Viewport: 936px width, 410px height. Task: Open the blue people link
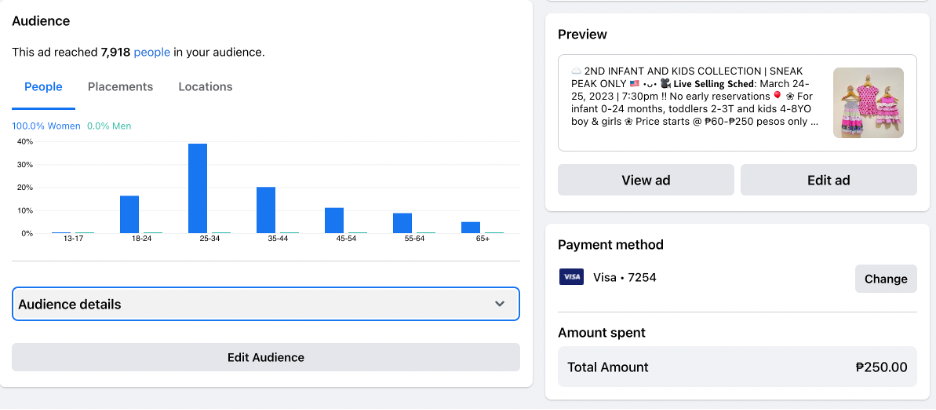pos(152,52)
